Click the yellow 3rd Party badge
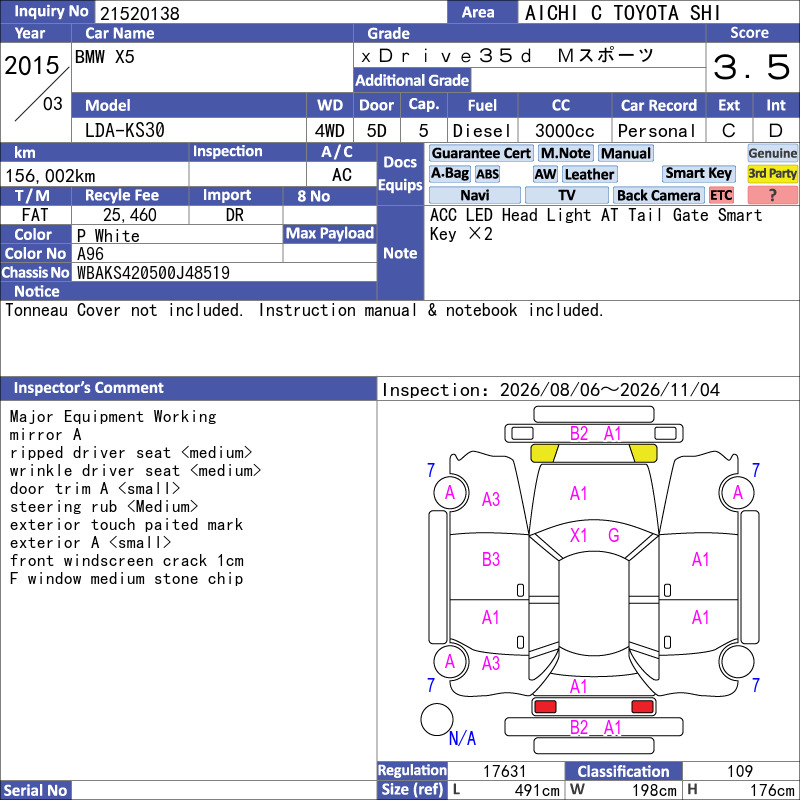This screenshot has height=800, width=800. pos(772,173)
